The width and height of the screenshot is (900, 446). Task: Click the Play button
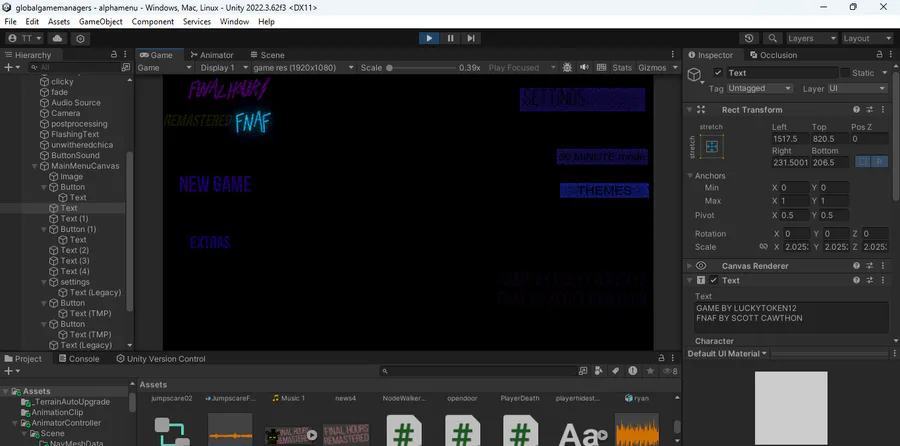[x=429, y=38]
